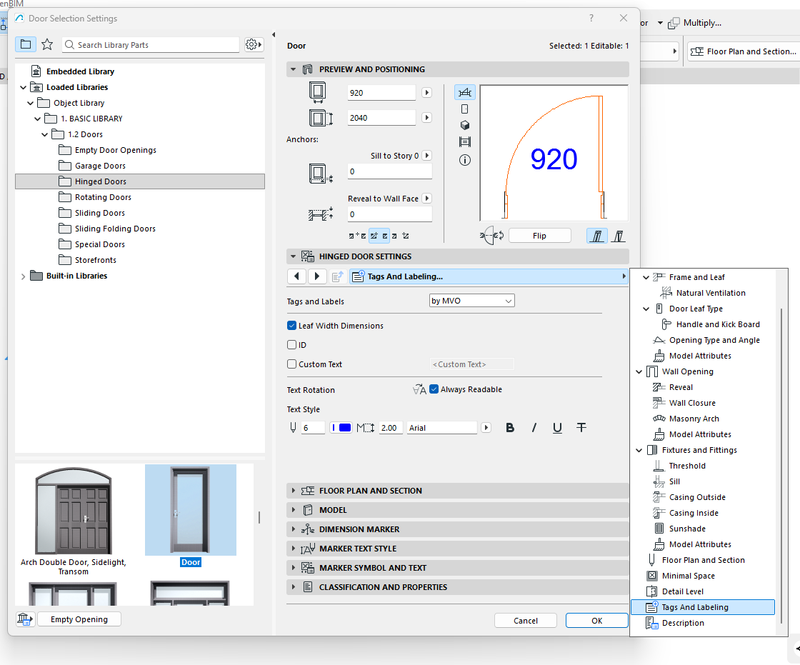
Task: Go to next settings page arrow
Action: [x=317, y=276]
